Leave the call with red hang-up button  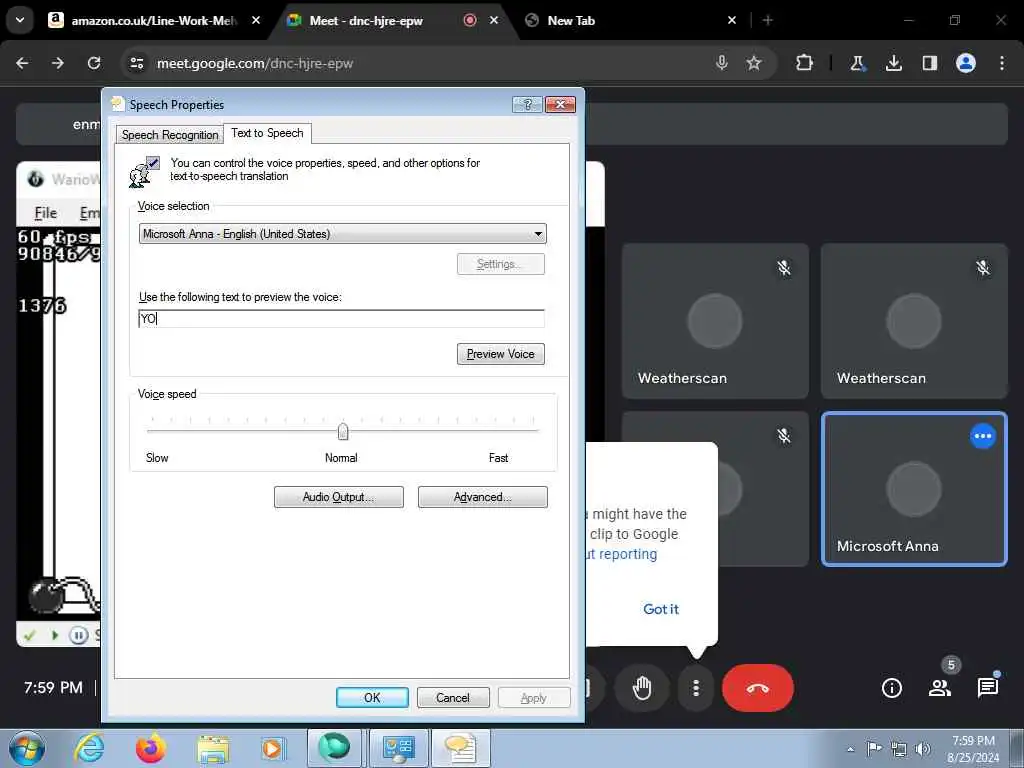coord(758,688)
